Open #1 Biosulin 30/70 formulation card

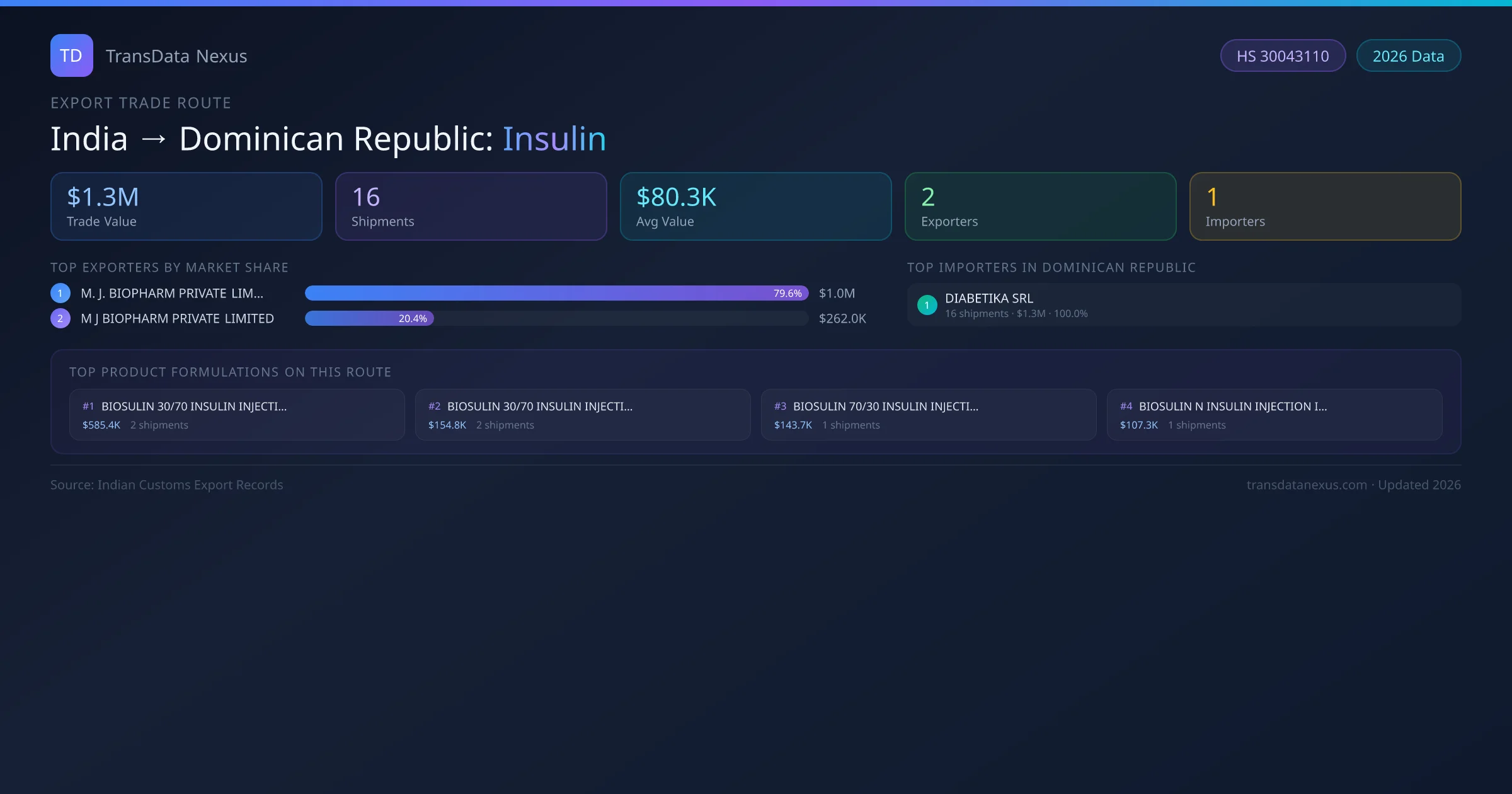pos(236,415)
